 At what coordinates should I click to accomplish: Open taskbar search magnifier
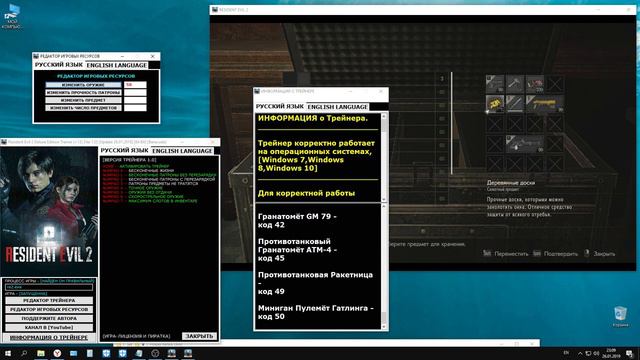point(24,353)
